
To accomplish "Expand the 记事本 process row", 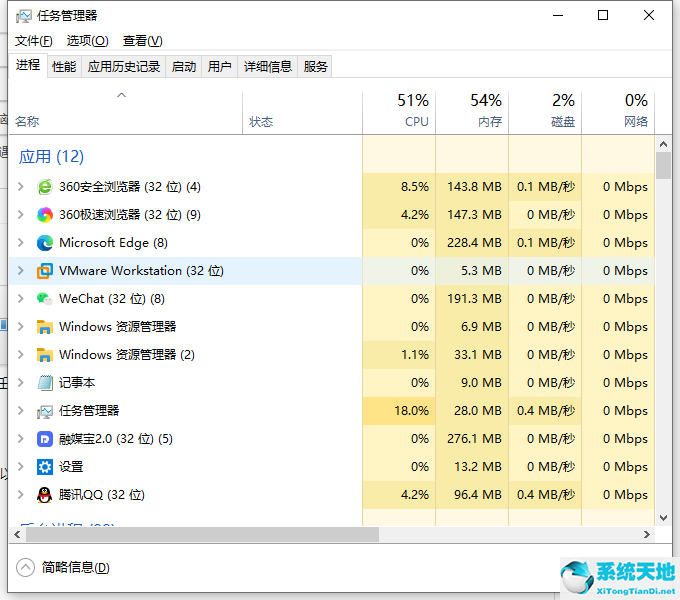I will 20,382.
